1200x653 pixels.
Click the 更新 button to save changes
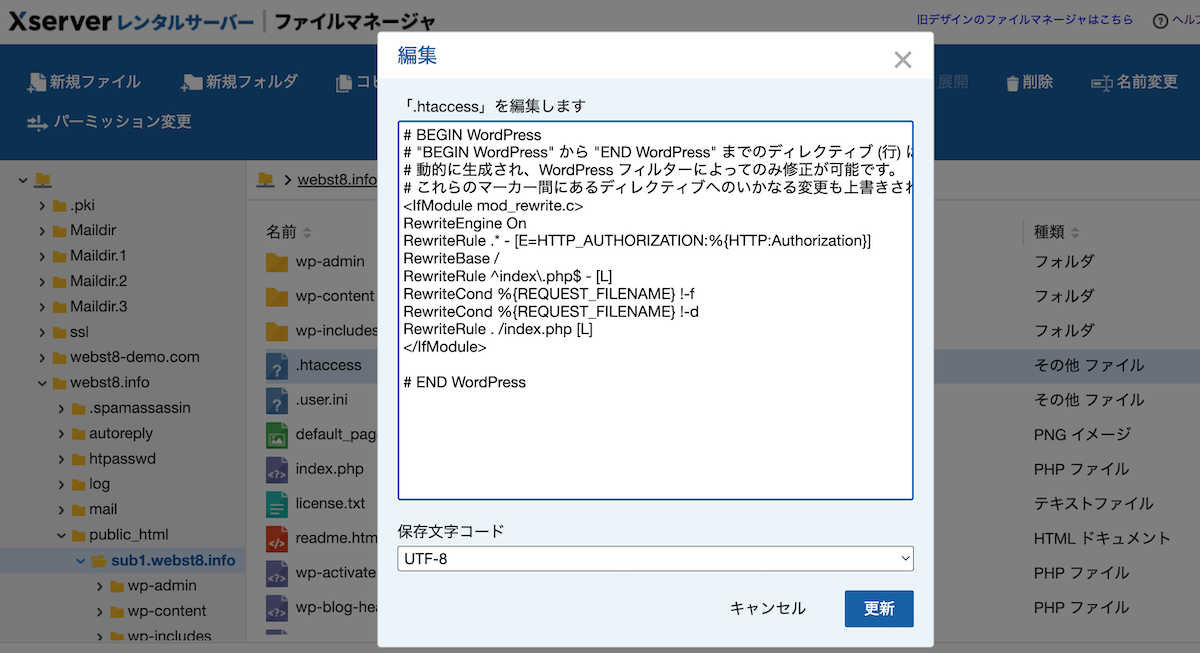pyautogui.click(x=878, y=608)
